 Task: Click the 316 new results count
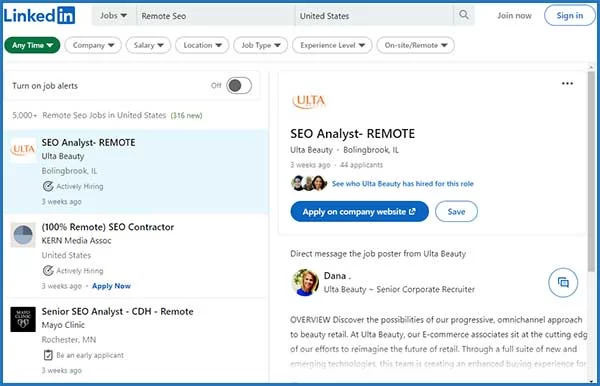186,116
